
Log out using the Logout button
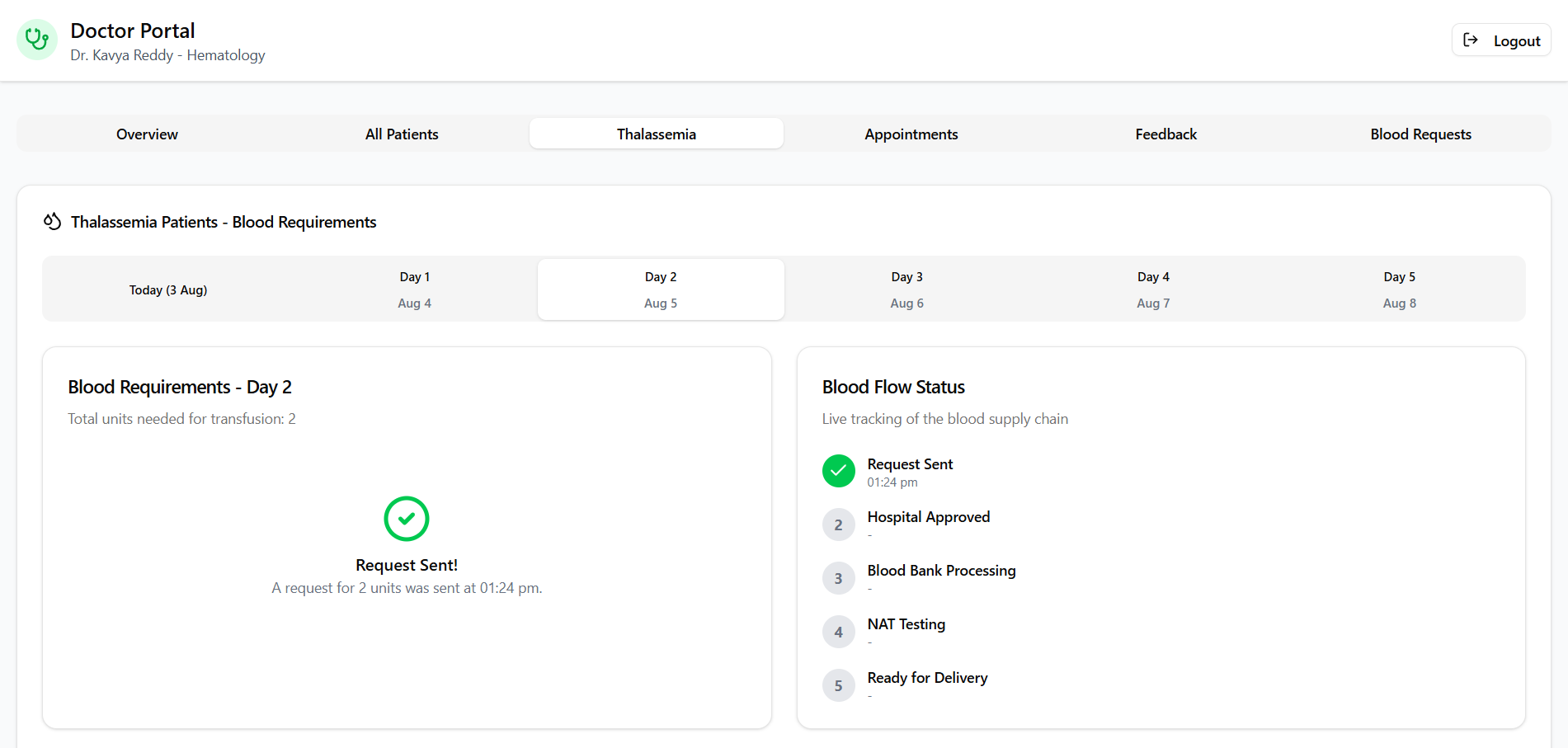(x=1501, y=40)
